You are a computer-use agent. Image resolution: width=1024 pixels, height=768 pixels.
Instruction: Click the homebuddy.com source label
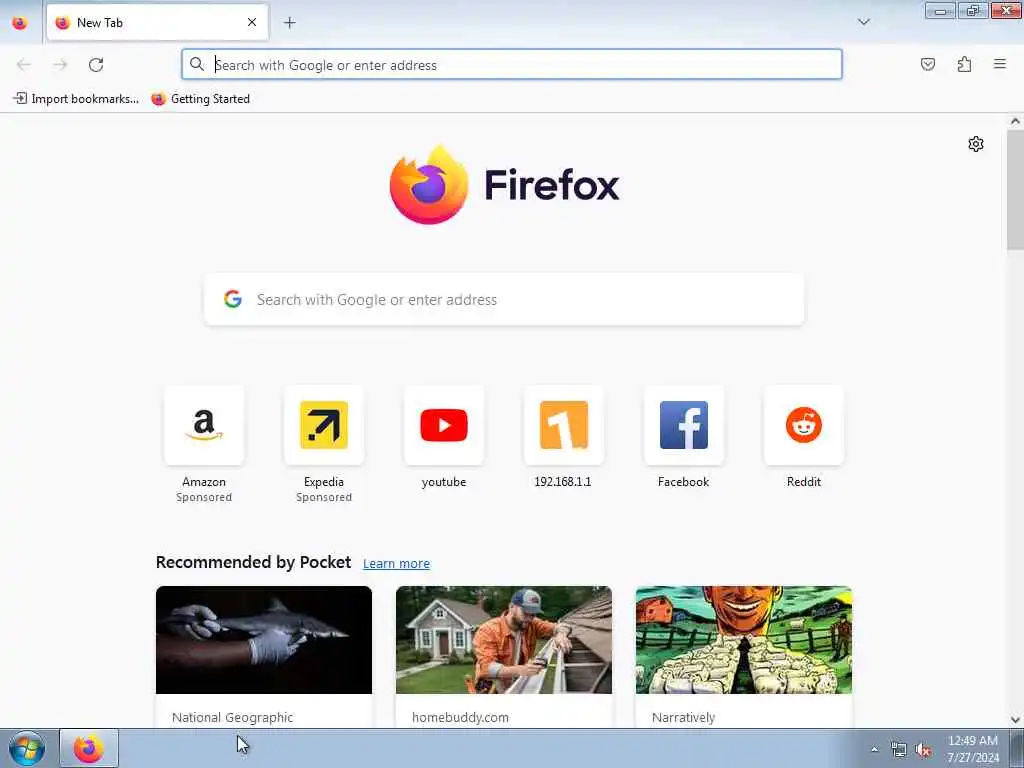(460, 717)
